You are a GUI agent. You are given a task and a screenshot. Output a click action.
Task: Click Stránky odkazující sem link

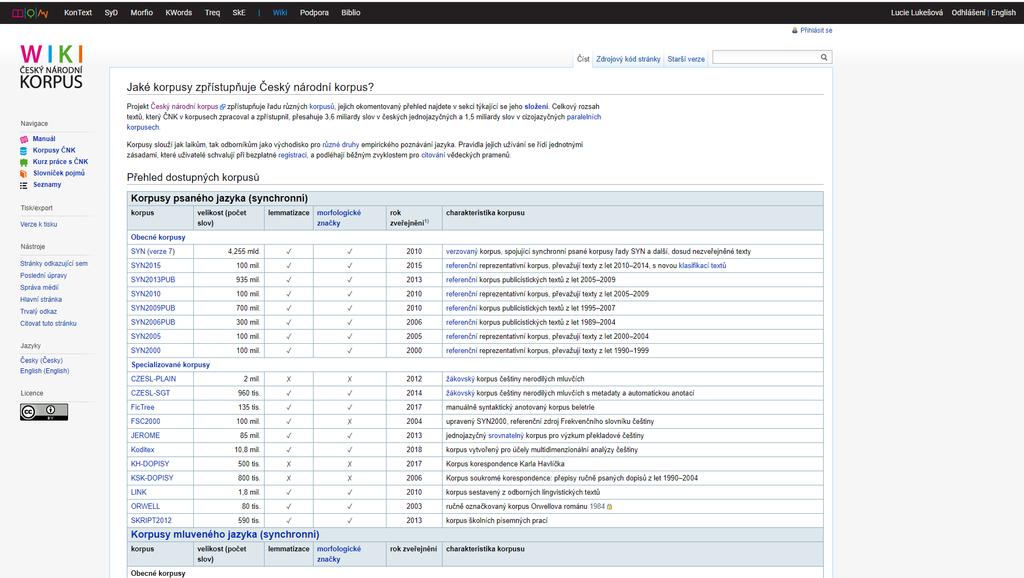(54, 264)
